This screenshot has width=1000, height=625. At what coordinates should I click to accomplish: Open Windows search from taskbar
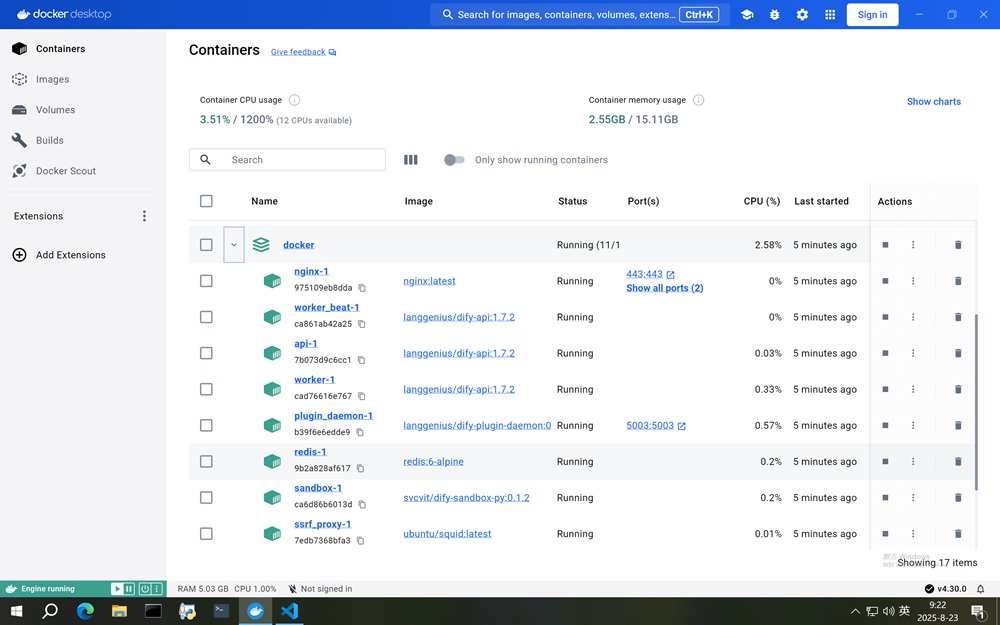[x=50, y=611]
